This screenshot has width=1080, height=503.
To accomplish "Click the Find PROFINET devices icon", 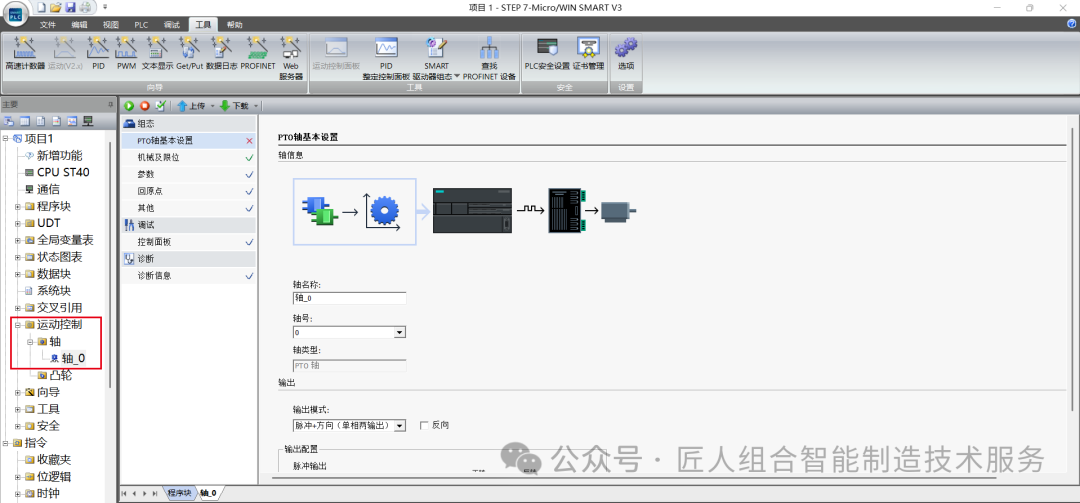I will click(x=489, y=56).
